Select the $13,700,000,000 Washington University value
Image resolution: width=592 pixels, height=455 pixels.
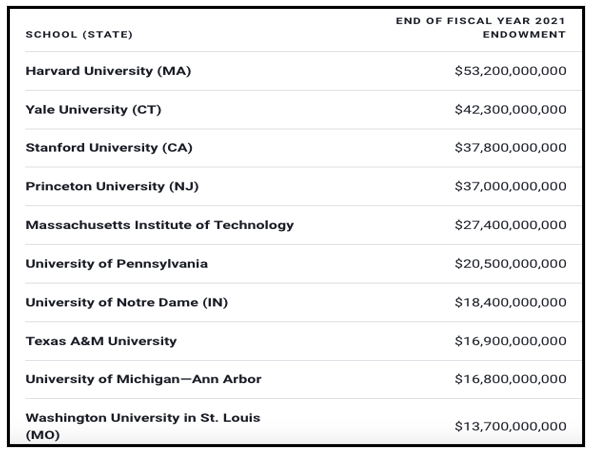510,426
